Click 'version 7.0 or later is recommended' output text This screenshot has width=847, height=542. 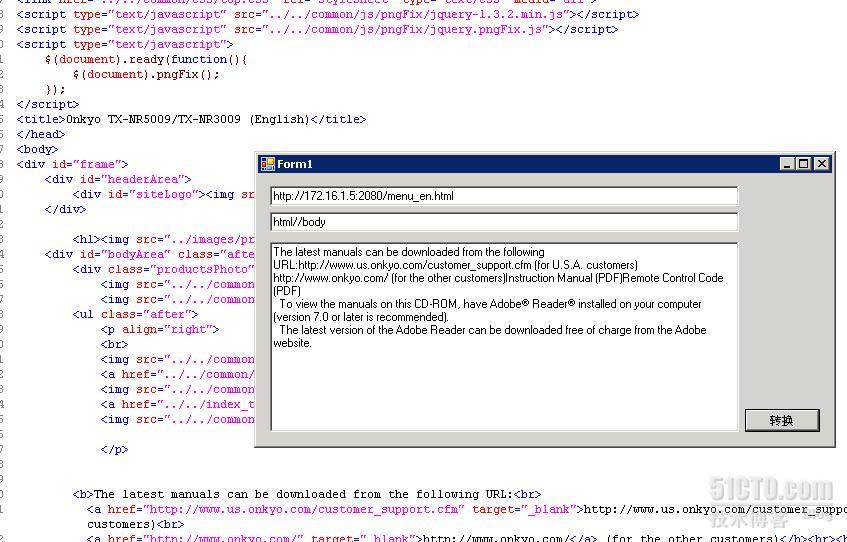tap(361, 317)
